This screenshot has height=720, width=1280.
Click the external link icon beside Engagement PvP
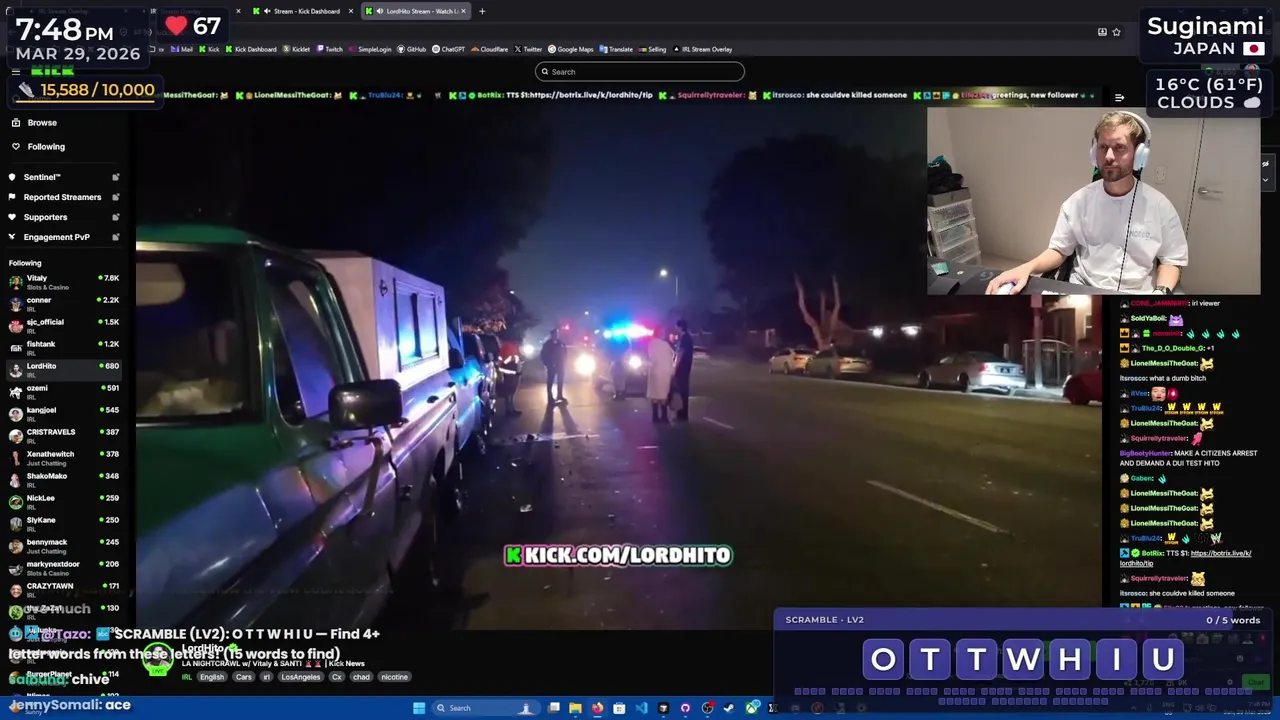pyautogui.click(x=116, y=237)
